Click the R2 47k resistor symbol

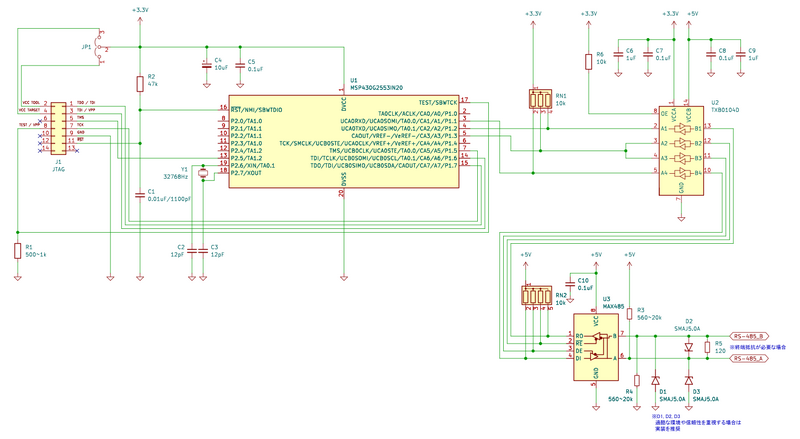point(140,84)
